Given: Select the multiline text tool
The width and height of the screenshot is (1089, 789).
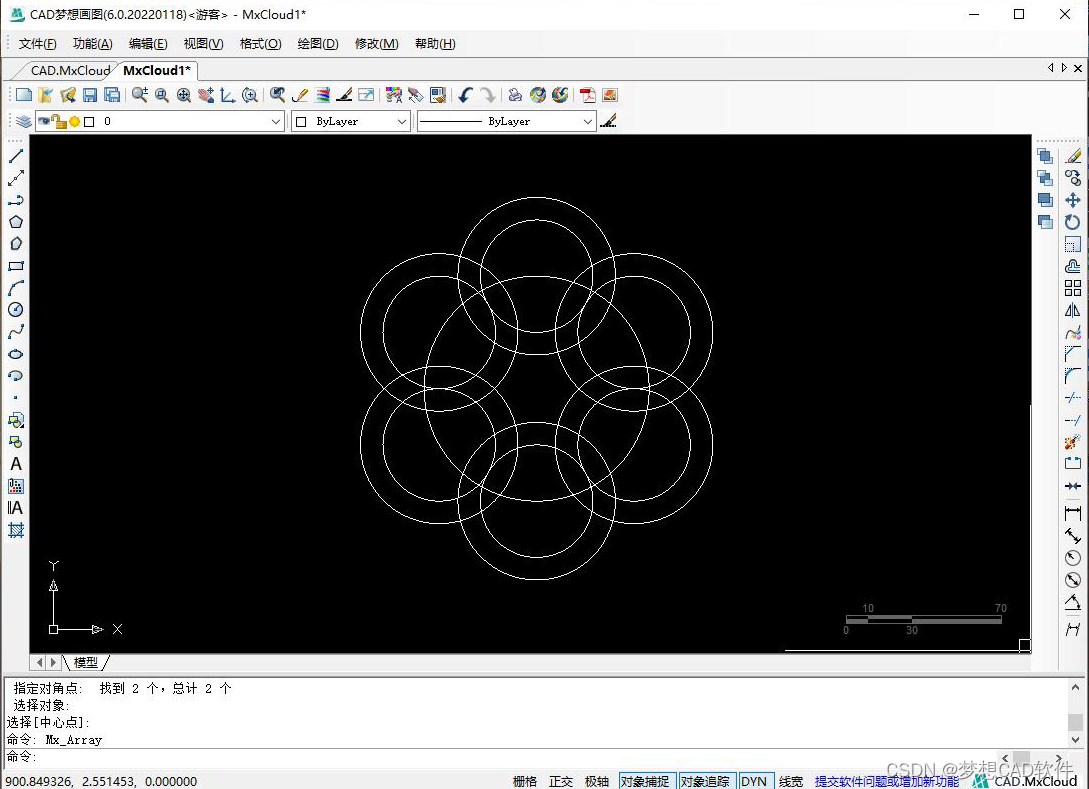Looking at the screenshot, I should coord(16,508).
